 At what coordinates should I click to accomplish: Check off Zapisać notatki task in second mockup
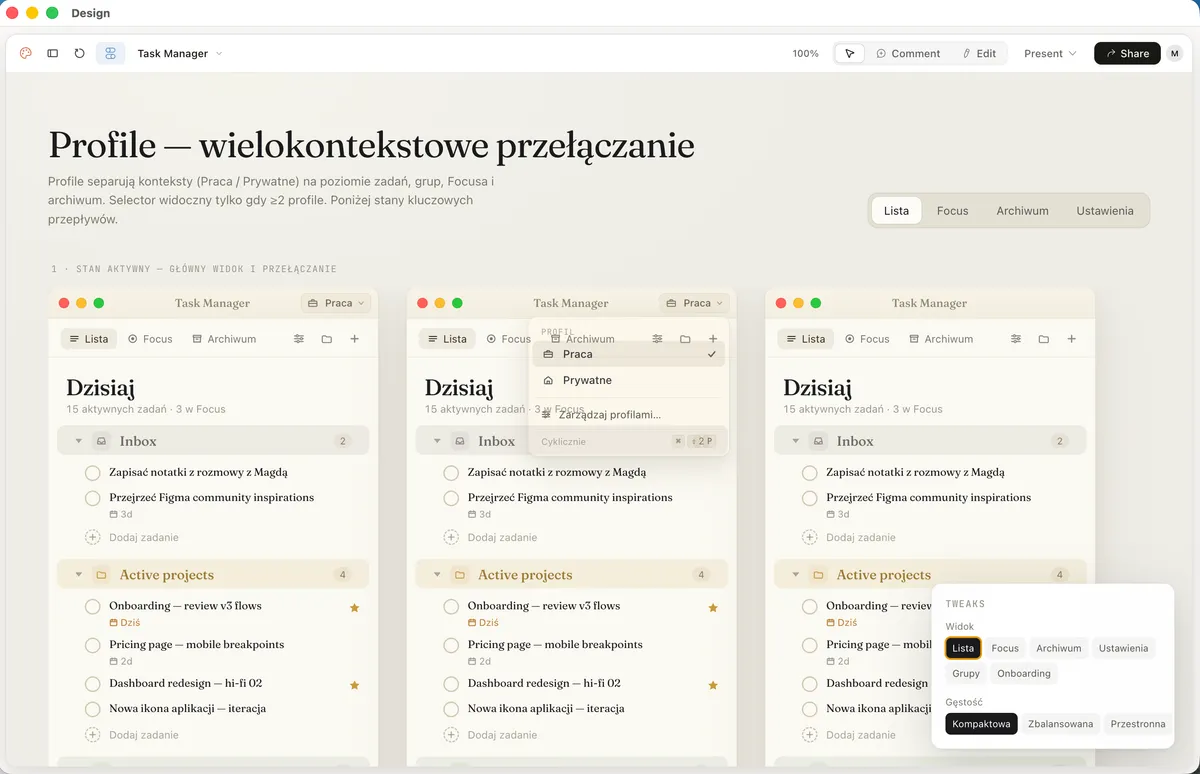(x=451, y=472)
